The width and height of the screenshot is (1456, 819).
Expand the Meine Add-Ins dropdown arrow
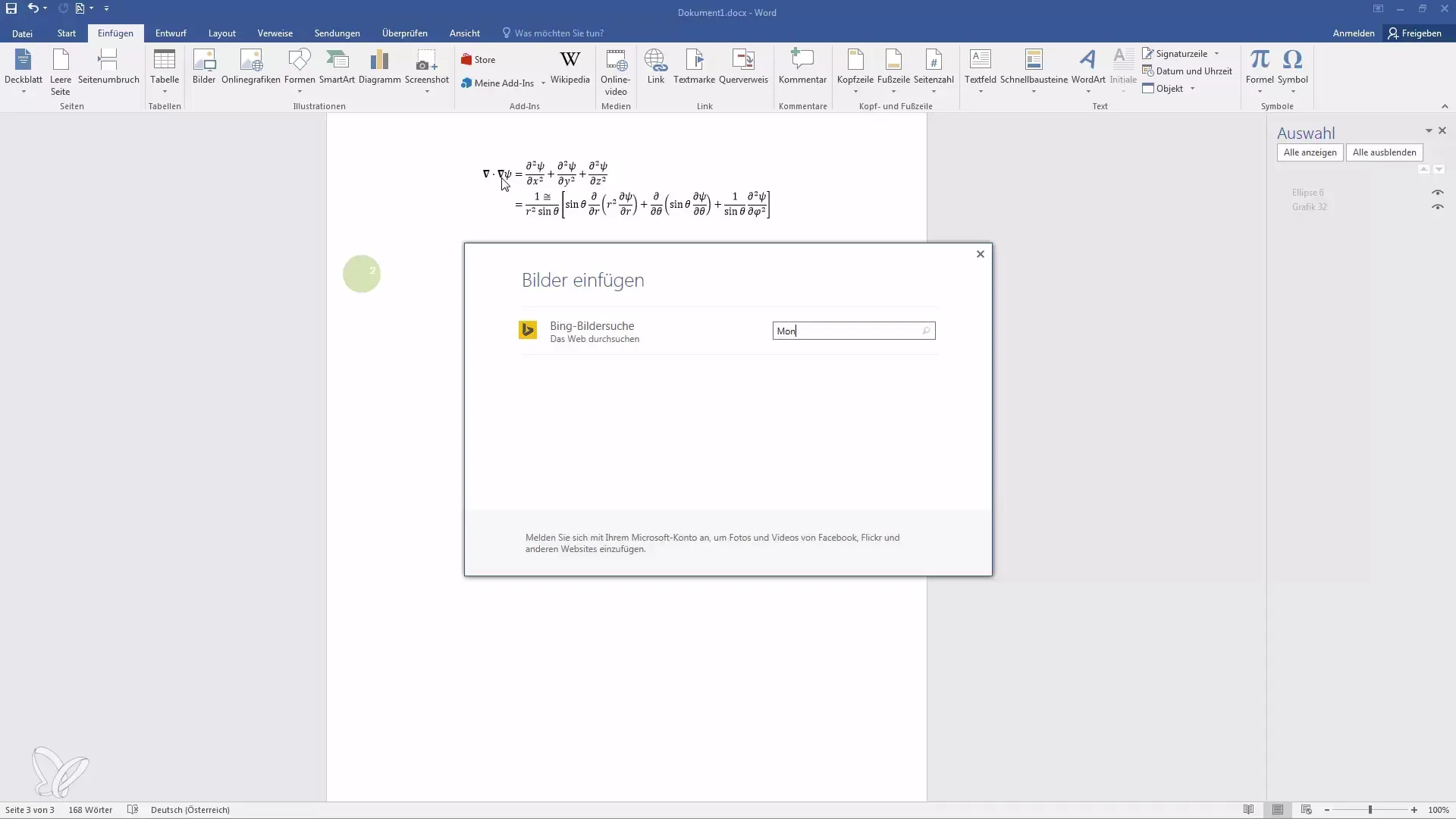(x=543, y=83)
